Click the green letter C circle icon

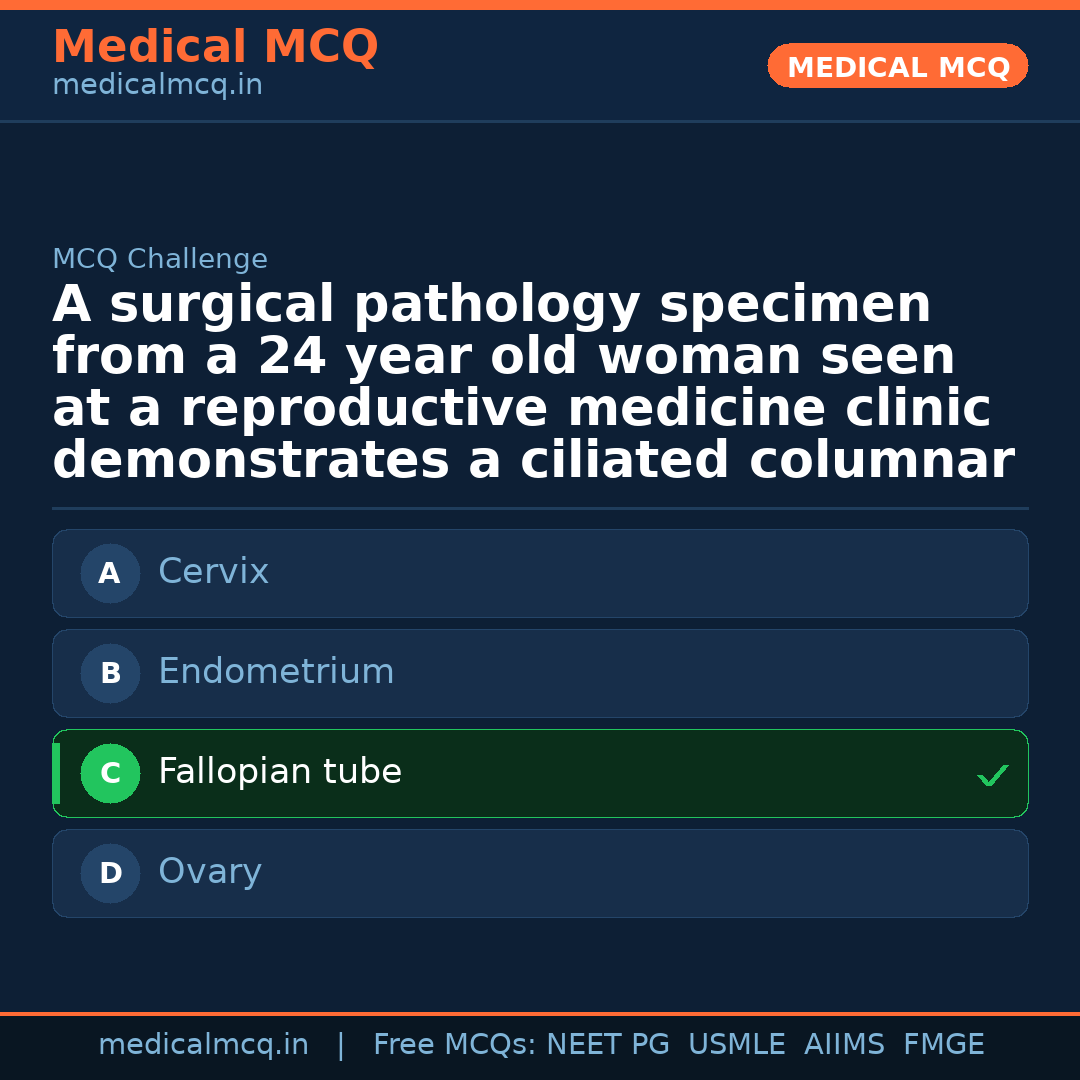[110, 773]
